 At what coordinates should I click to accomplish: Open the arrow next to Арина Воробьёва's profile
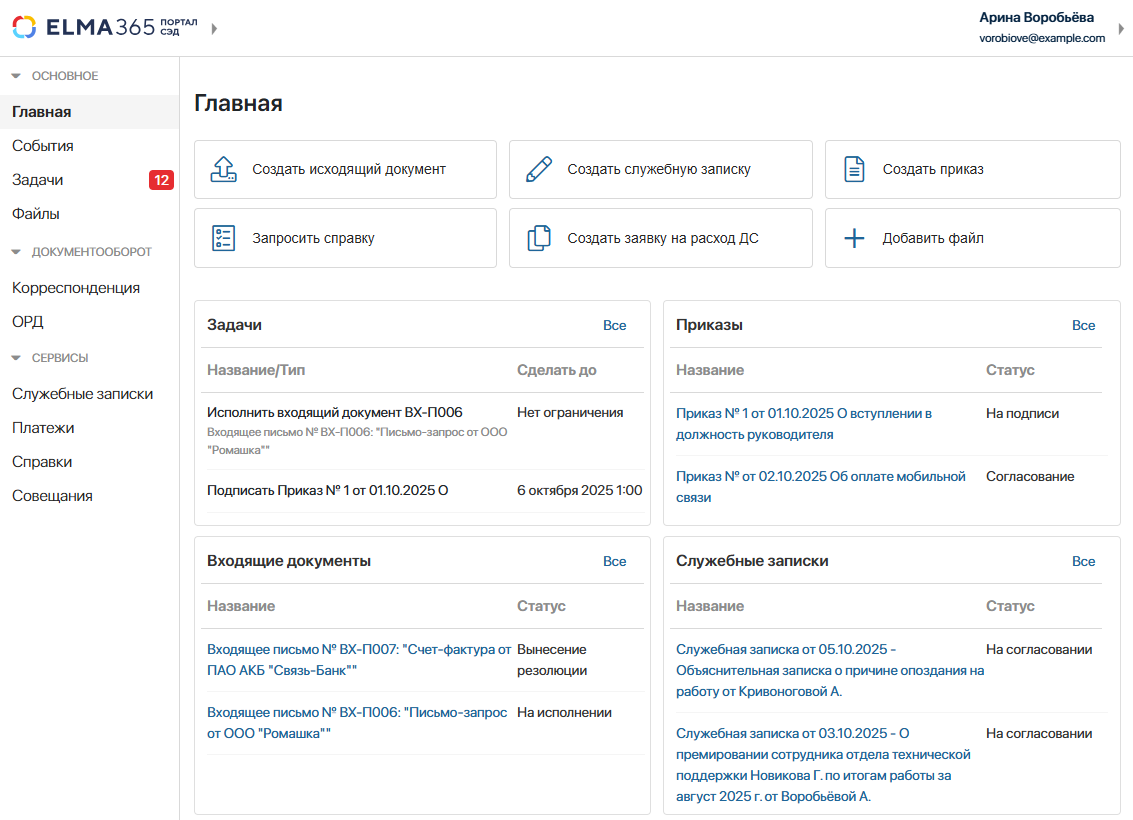coord(1120,28)
